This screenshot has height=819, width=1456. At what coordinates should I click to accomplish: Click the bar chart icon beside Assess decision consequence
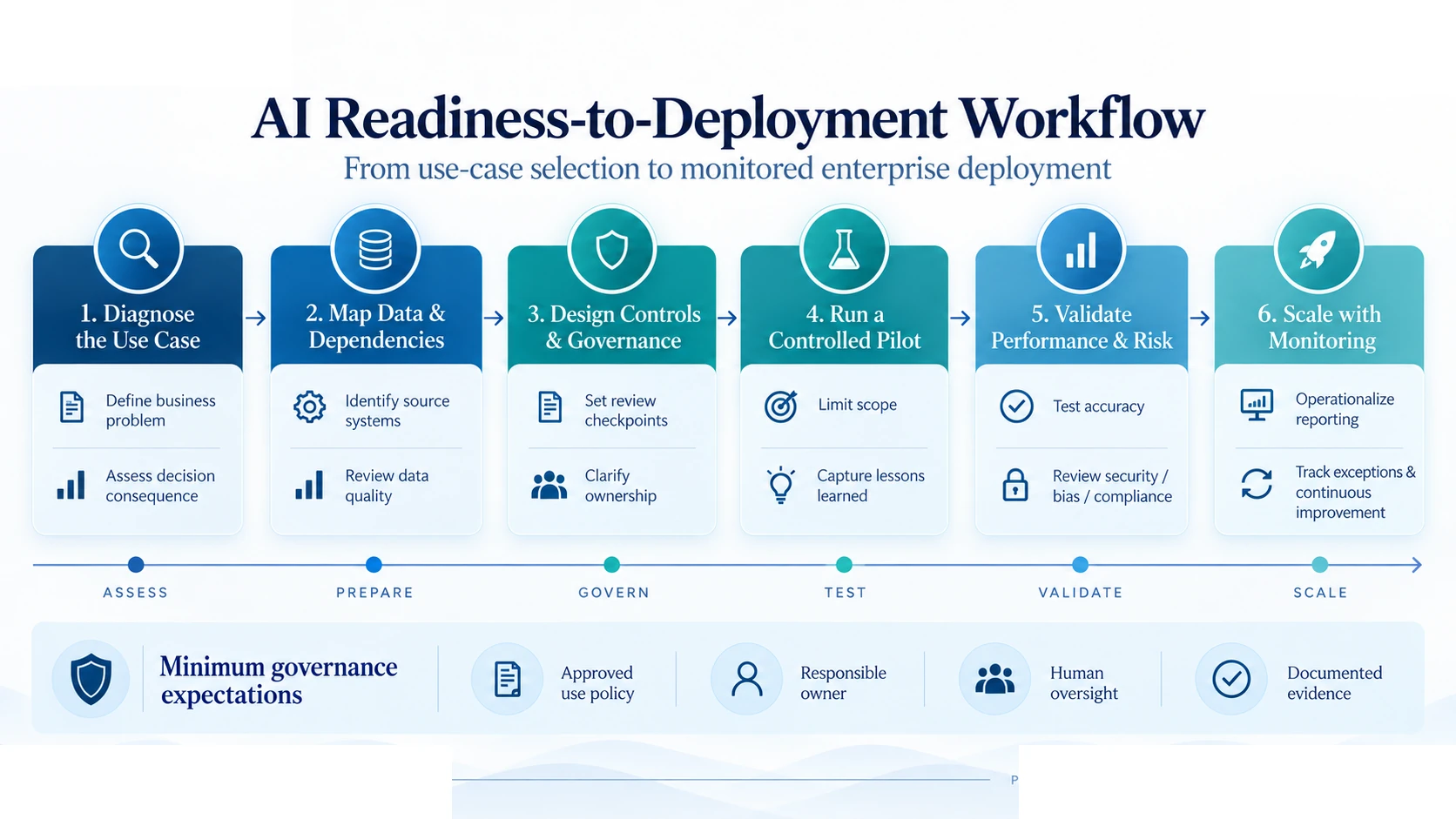click(x=71, y=485)
